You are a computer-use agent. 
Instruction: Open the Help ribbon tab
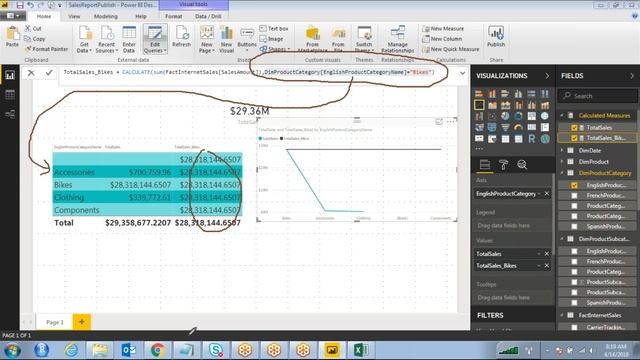point(141,16)
